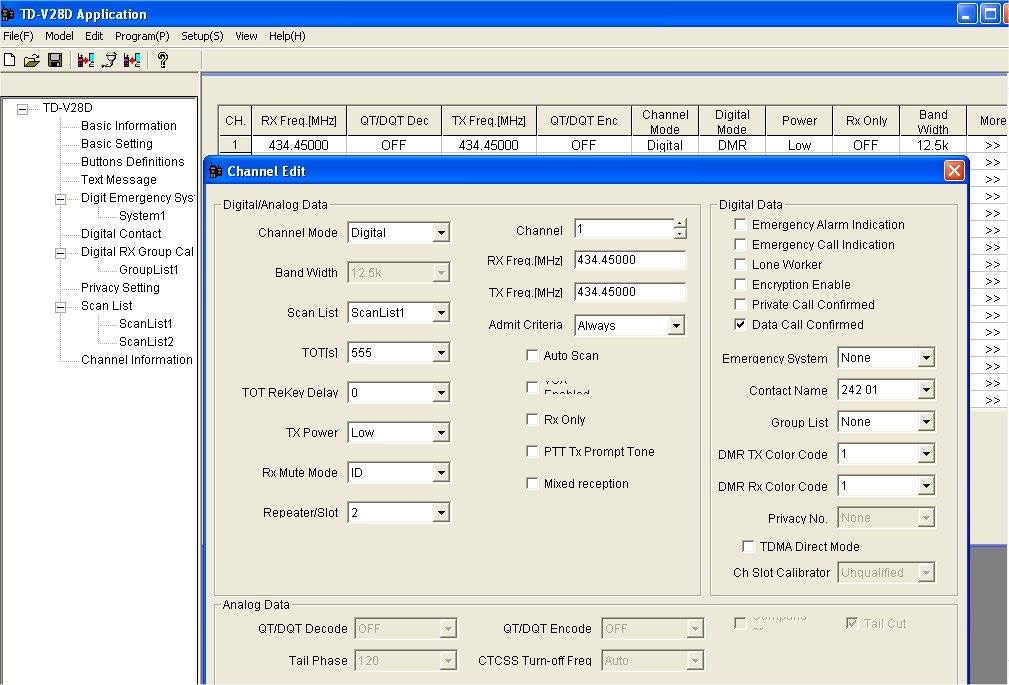Open the Rx Mute Mode dropdown
The width and height of the screenshot is (1009, 685).
(441, 473)
